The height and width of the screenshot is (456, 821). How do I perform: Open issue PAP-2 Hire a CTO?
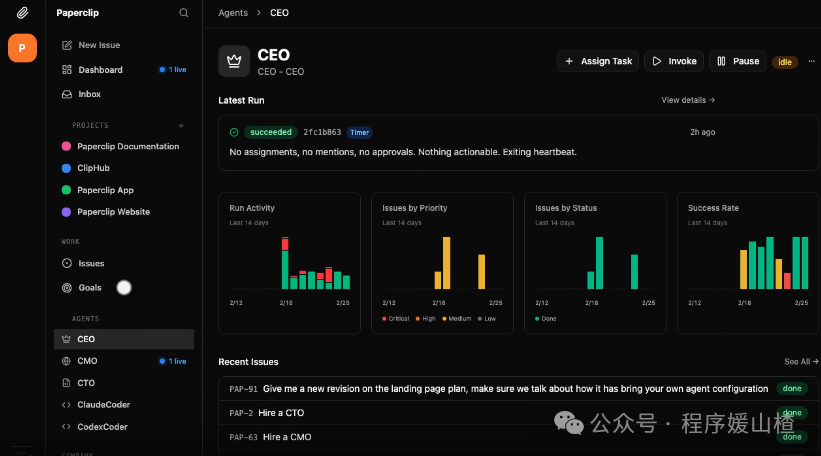tap(518, 413)
